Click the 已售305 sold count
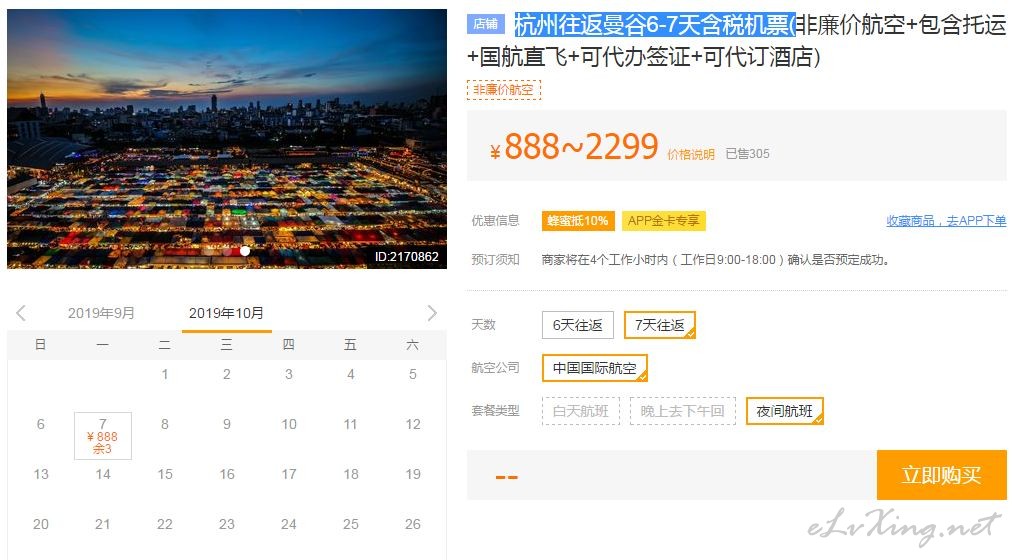Viewport: 1012px width, 560px height. [x=747, y=154]
